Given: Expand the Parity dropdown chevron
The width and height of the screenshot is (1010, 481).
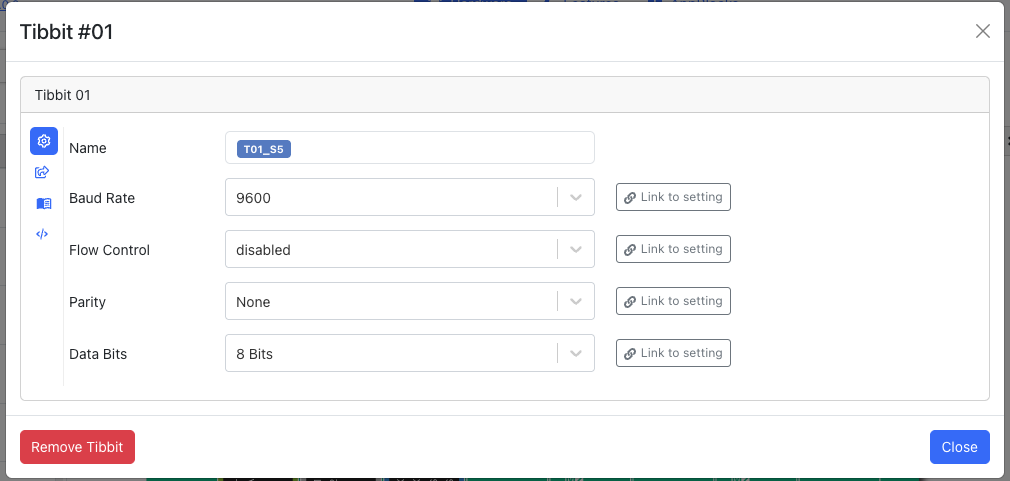Looking at the screenshot, I should click(576, 301).
